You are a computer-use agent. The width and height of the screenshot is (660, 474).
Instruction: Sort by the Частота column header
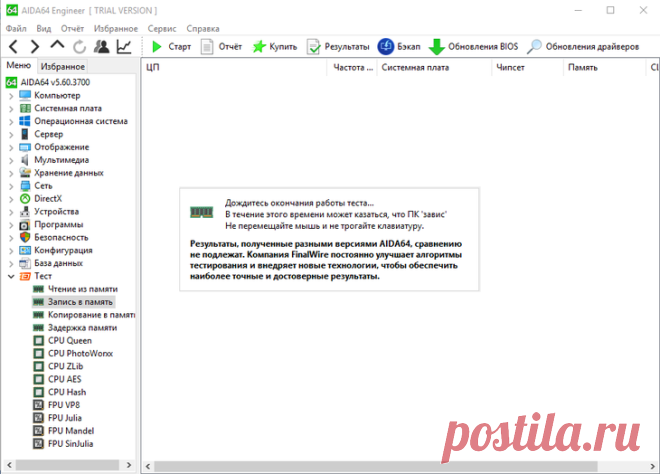click(352, 67)
